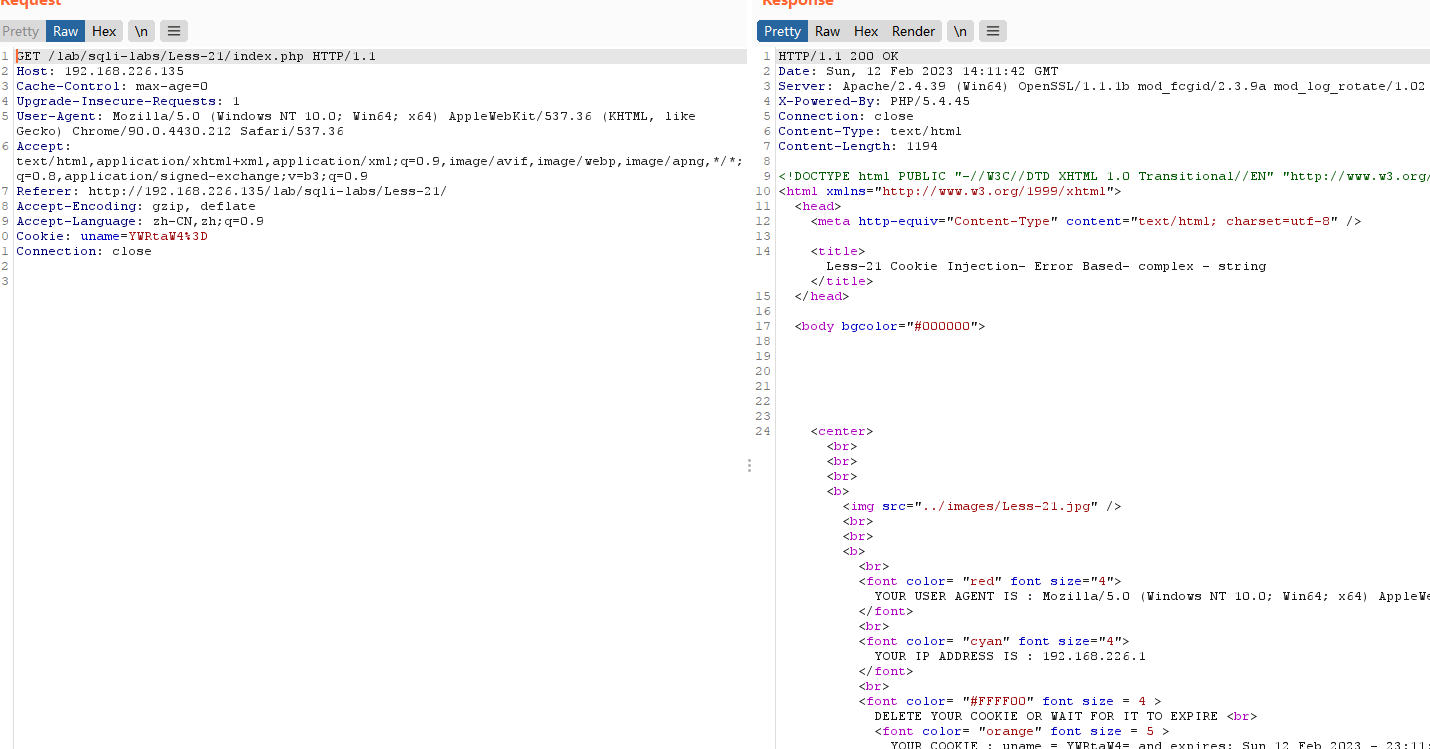Click the Host: 192.168.226.135 header line
The width and height of the screenshot is (1430, 749).
click(100, 71)
